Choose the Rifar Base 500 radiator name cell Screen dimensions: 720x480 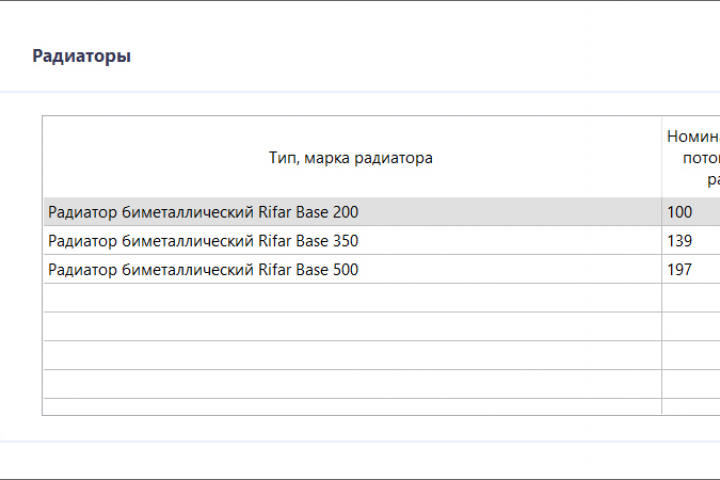click(x=353, y=269)
